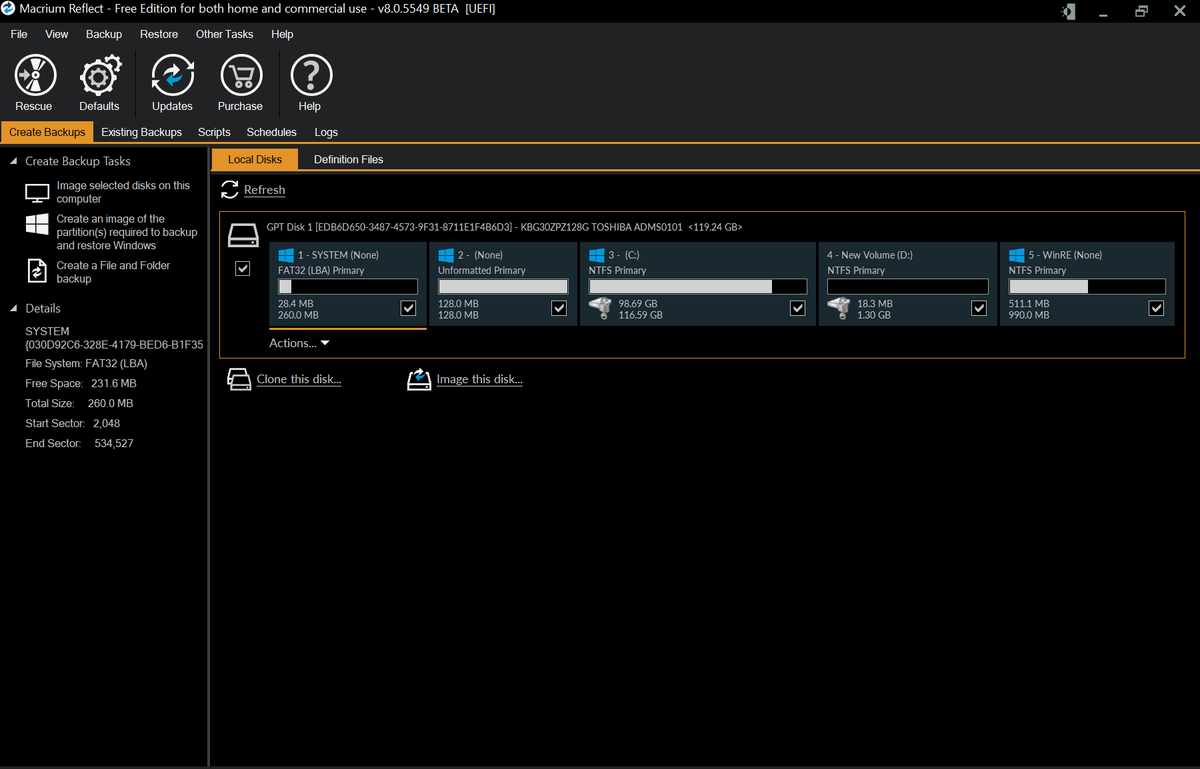Image resolution: width=1200 pixels, height=769 pixels.
Task: Select 'Image selected disks on this computer' icon
Action: tap(37, 192)
